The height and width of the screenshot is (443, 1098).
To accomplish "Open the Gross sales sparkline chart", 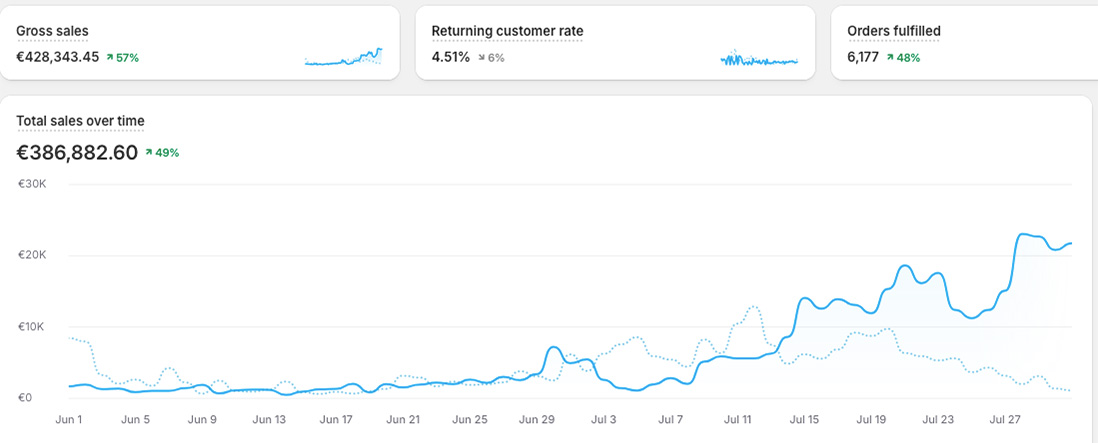I will pos(343,58).
